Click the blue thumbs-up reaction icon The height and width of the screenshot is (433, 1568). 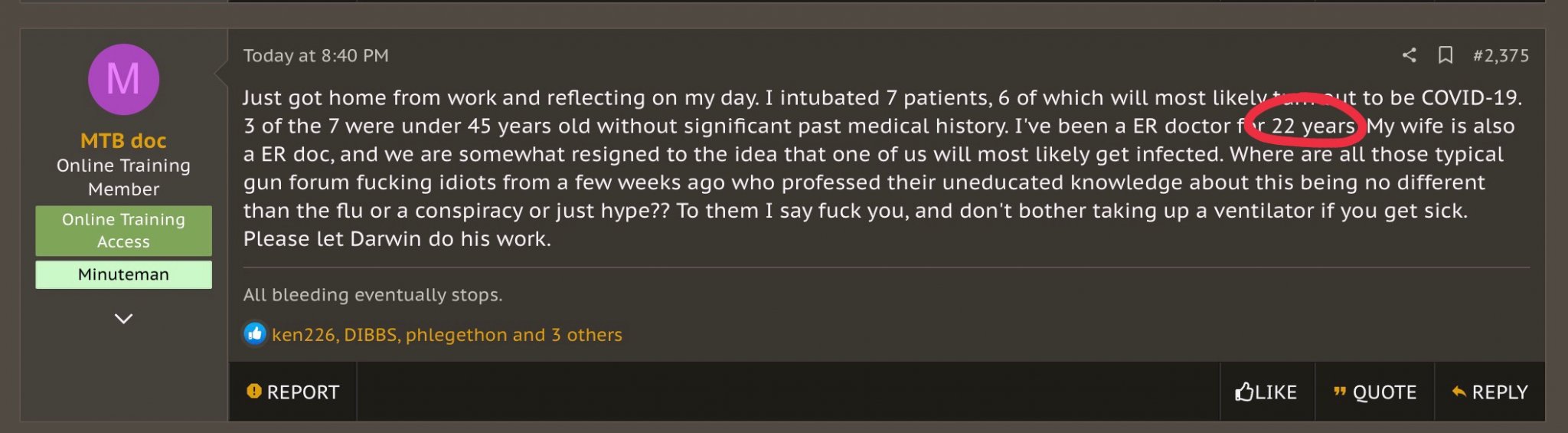(x=255, y=333)
